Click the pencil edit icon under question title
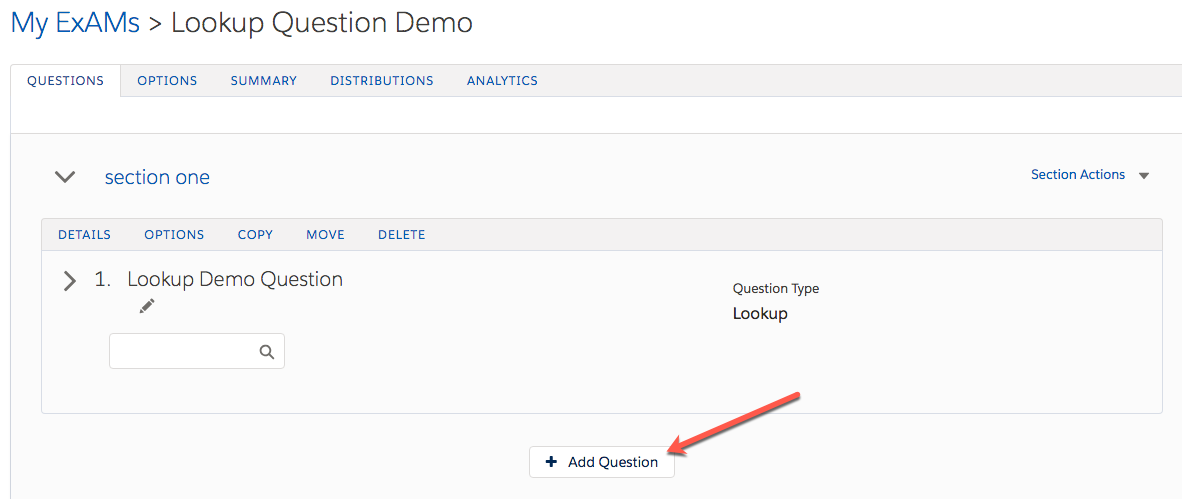 tap(147, 306)
